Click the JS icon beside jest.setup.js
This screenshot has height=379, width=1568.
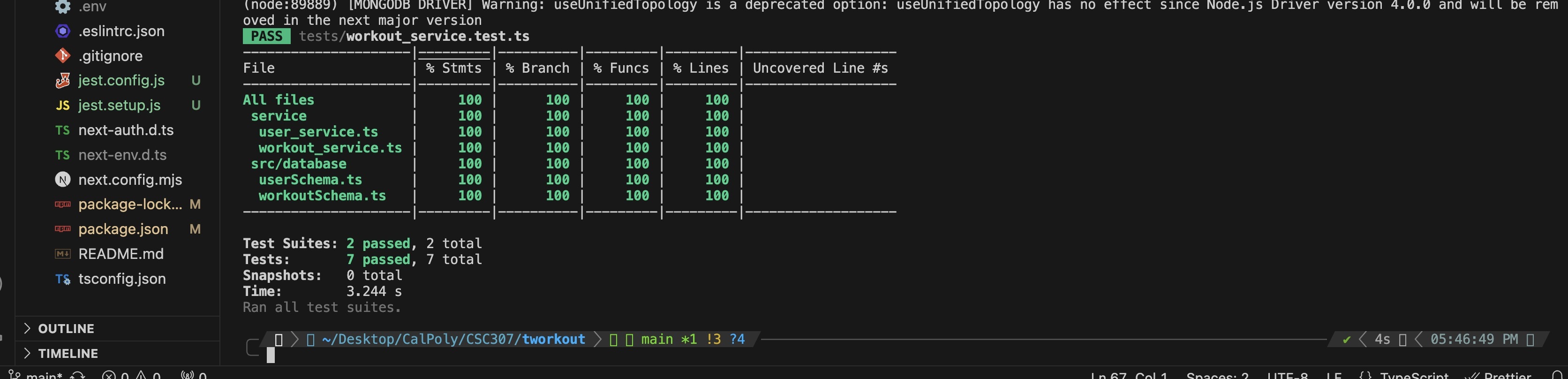(x=63, y=106)
